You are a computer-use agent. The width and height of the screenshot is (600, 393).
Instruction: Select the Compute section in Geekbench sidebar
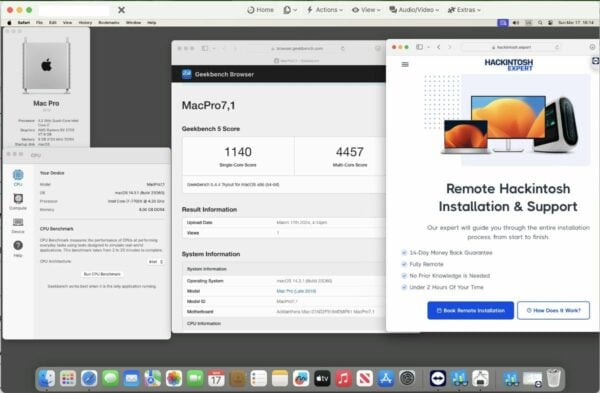click(x=18, y=202)
